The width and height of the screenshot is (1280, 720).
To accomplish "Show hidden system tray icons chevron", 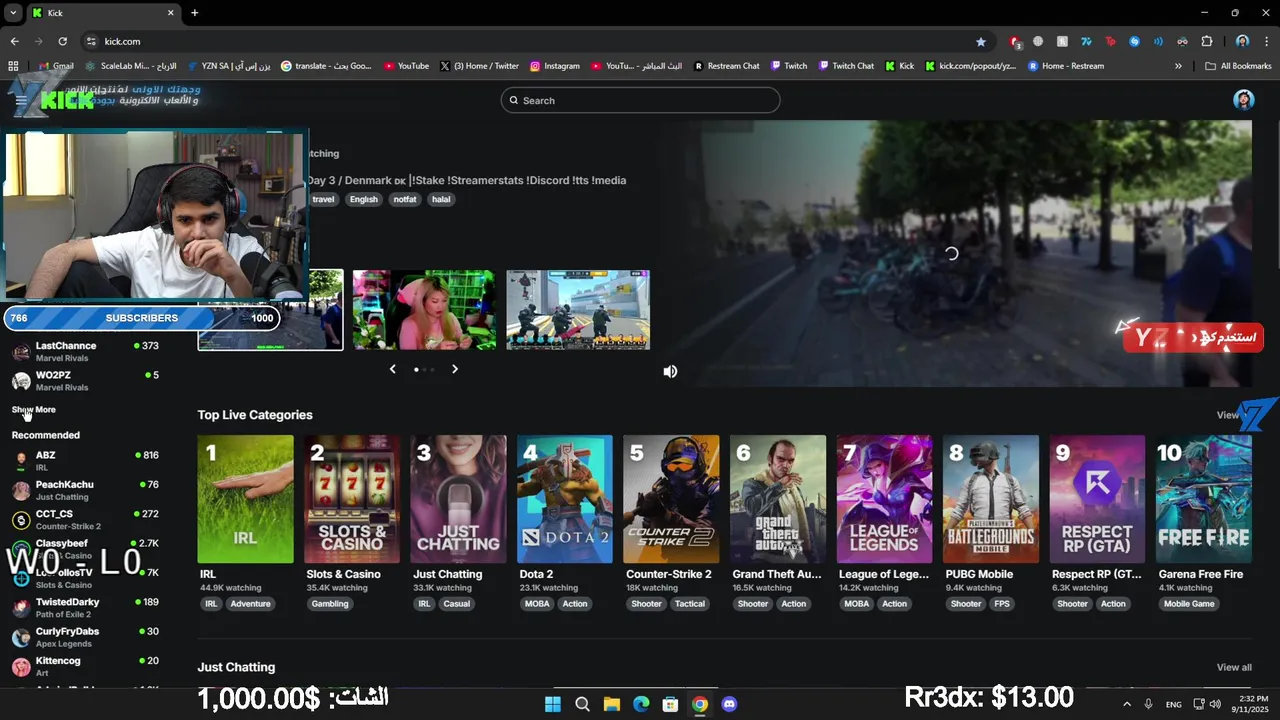I will pos(1127,704).
